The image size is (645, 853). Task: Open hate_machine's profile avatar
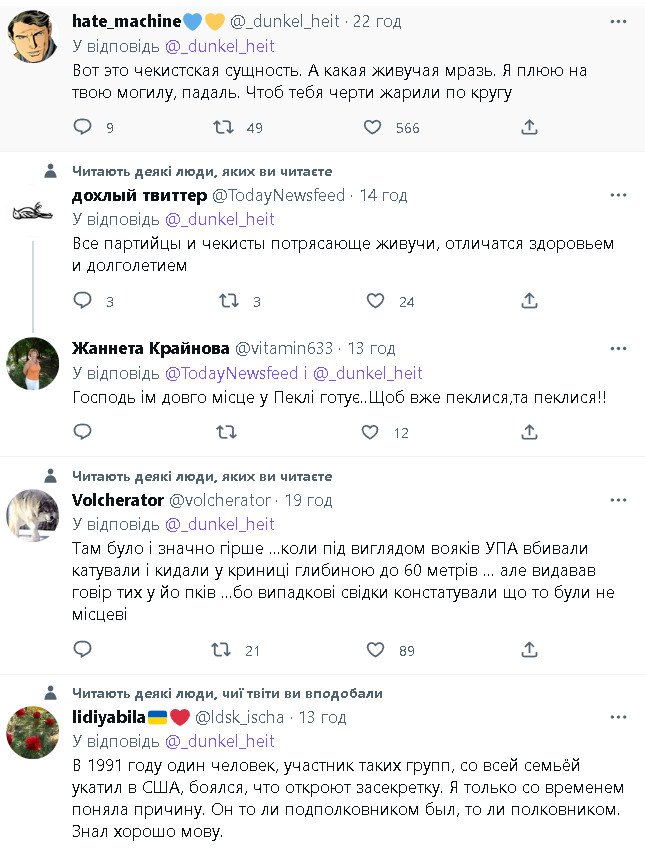pyautogui.click(x=32, y=35)
